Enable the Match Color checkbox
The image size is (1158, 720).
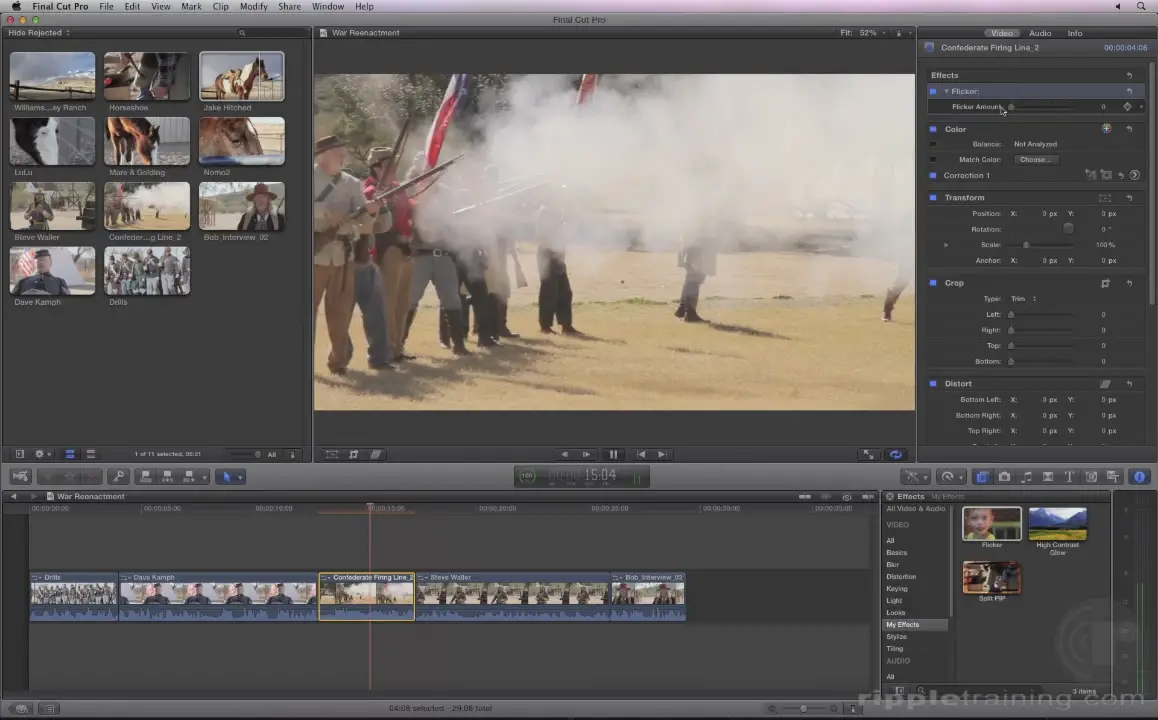coord(933,160)
